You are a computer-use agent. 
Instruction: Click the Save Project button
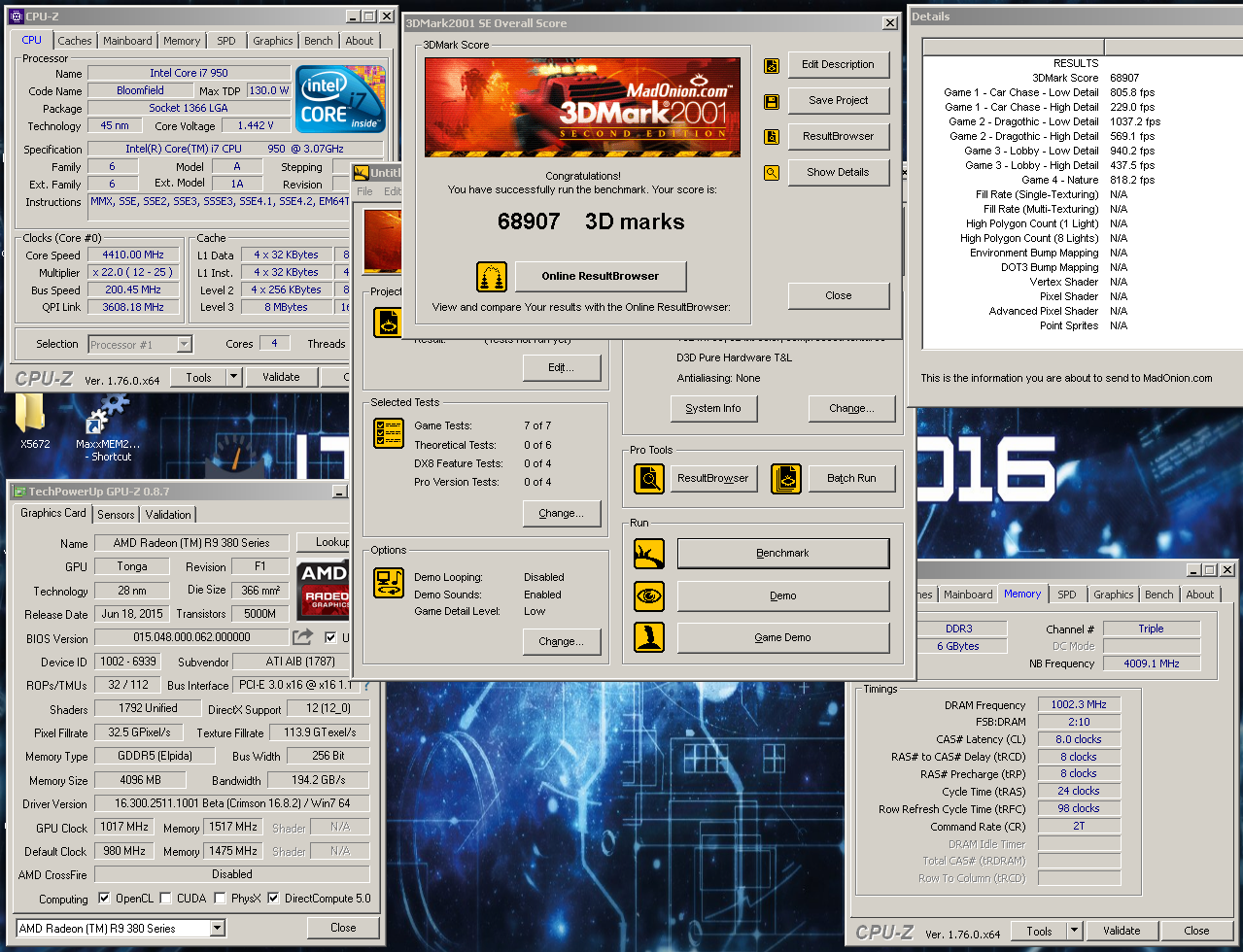coord(838,100)
